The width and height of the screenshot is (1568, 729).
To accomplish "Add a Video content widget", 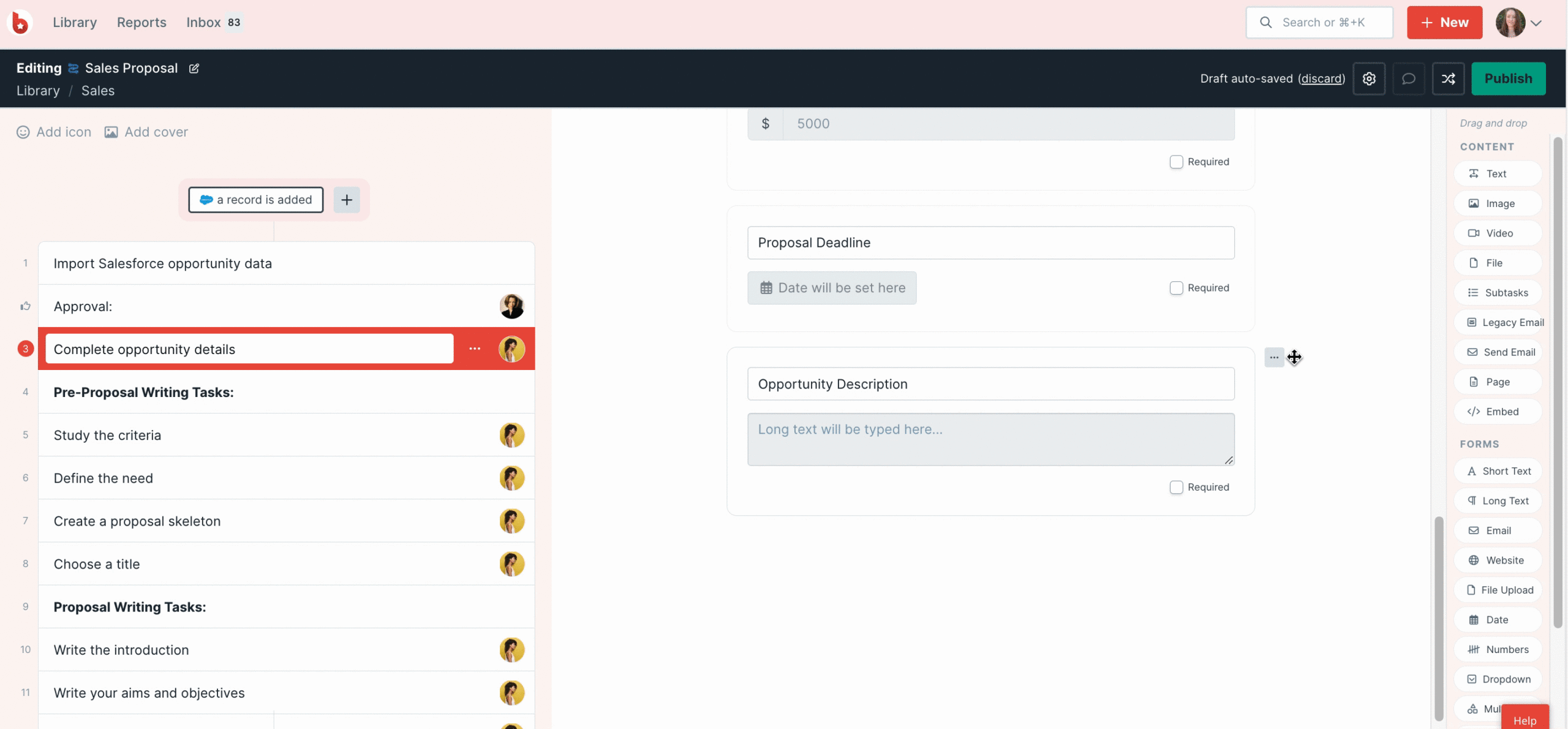I will click(1498, 233).
